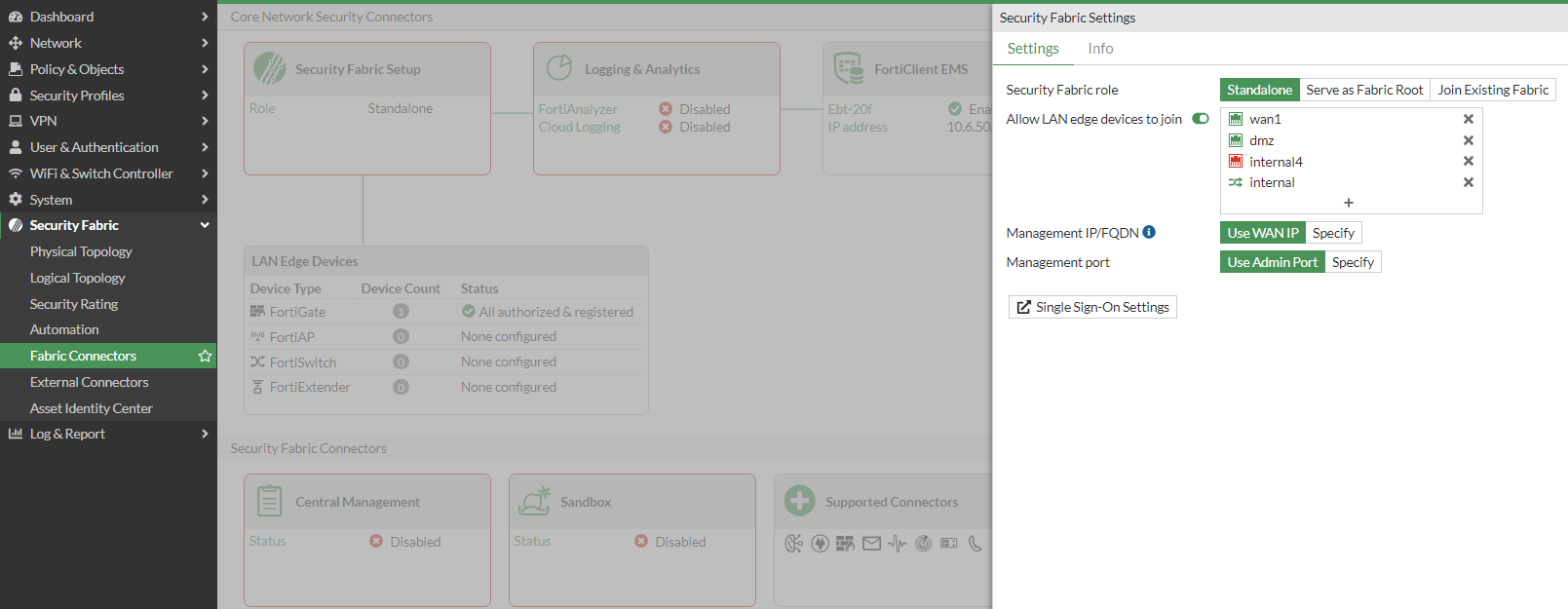This screenshot has width=1568, height=609.
Task: Select Serve as Fabric Root role
Action: [1364, 90]
